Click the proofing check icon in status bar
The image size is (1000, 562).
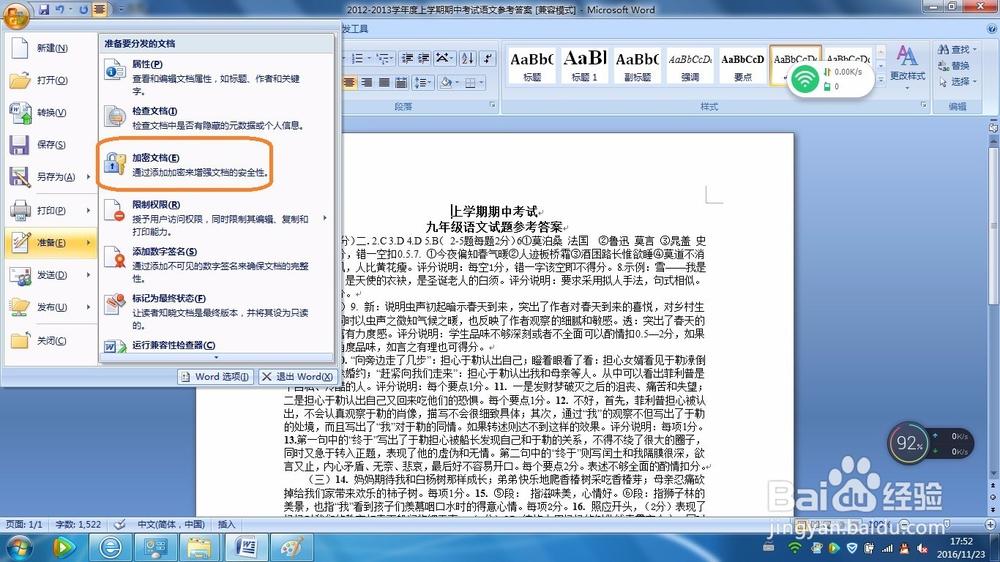pos(119,524)
